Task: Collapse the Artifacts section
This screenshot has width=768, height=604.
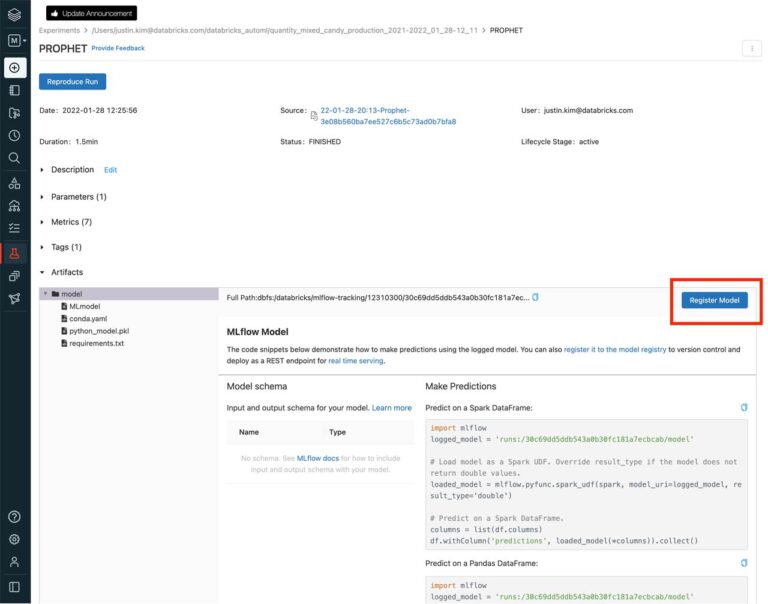Action: (42, 272)
